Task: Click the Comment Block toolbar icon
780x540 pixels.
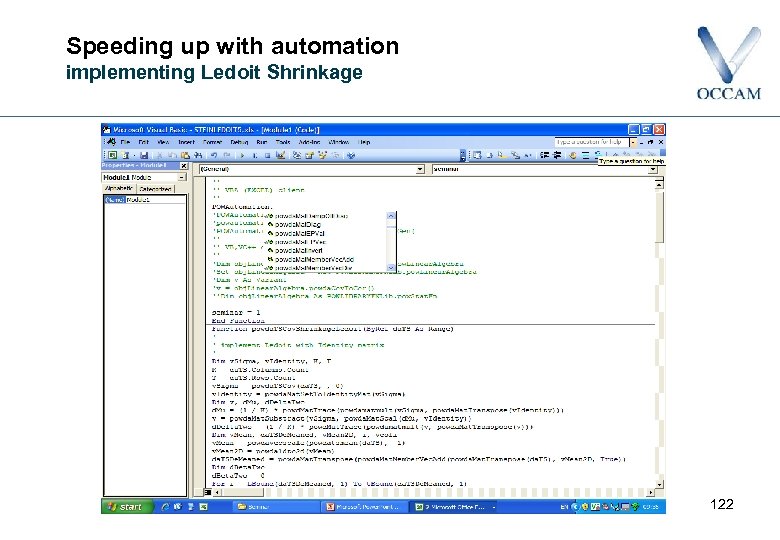Action: click(585, 155)
